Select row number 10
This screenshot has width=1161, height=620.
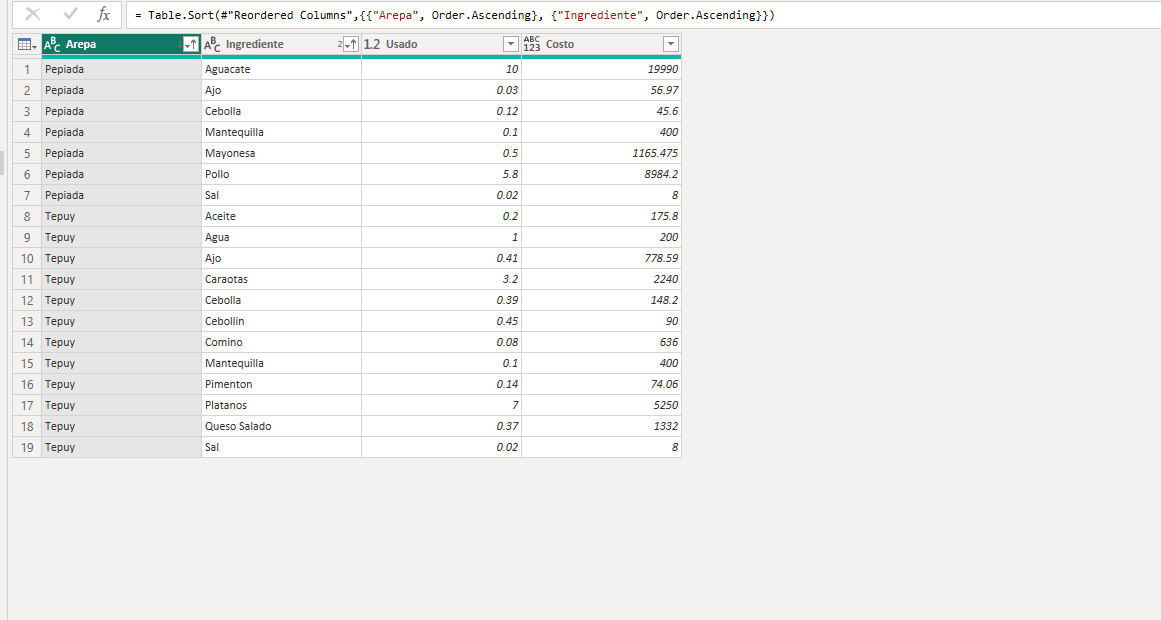(27, 259)
